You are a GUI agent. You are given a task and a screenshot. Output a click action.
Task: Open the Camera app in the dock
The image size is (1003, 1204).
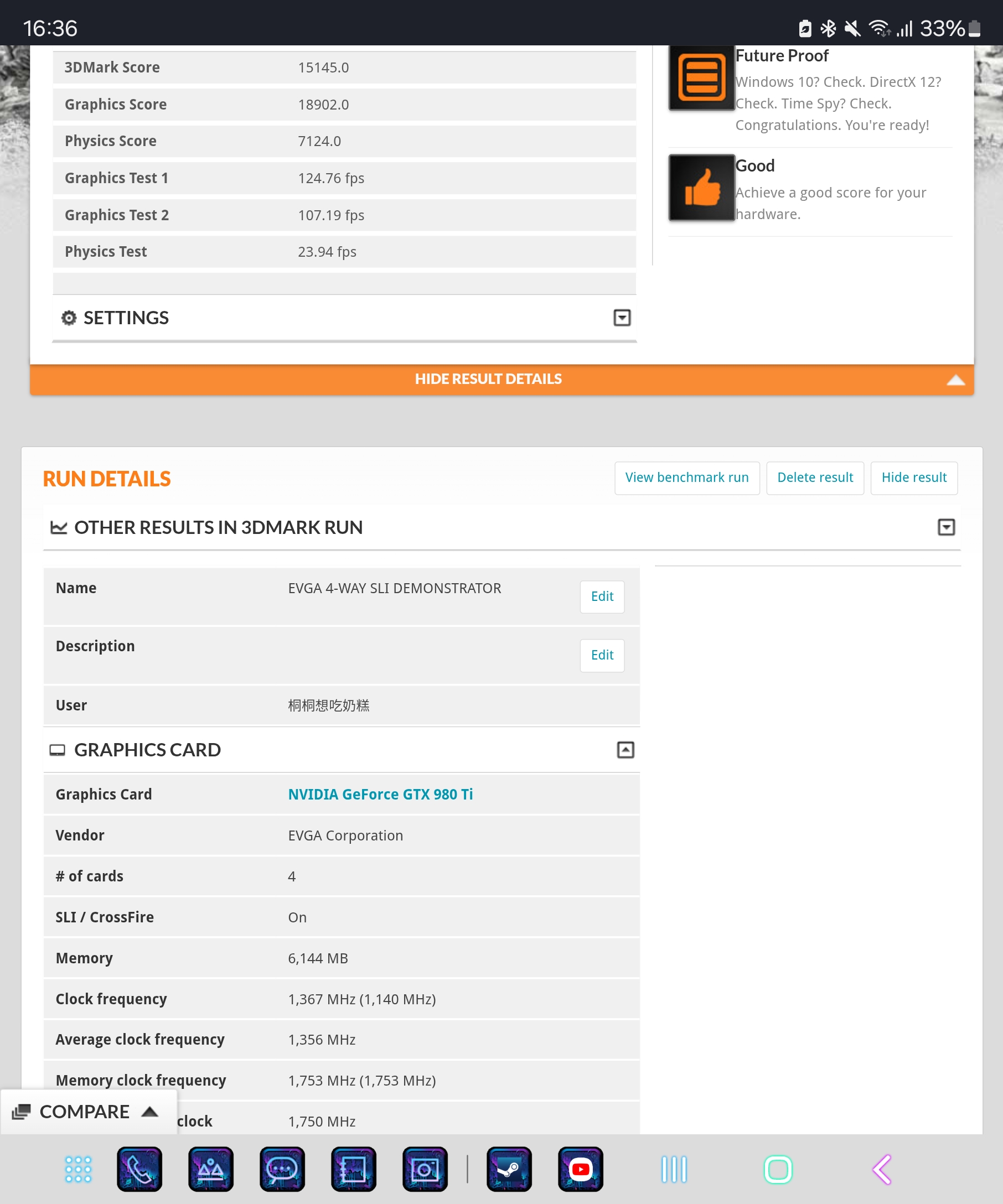coord(425,1170)
